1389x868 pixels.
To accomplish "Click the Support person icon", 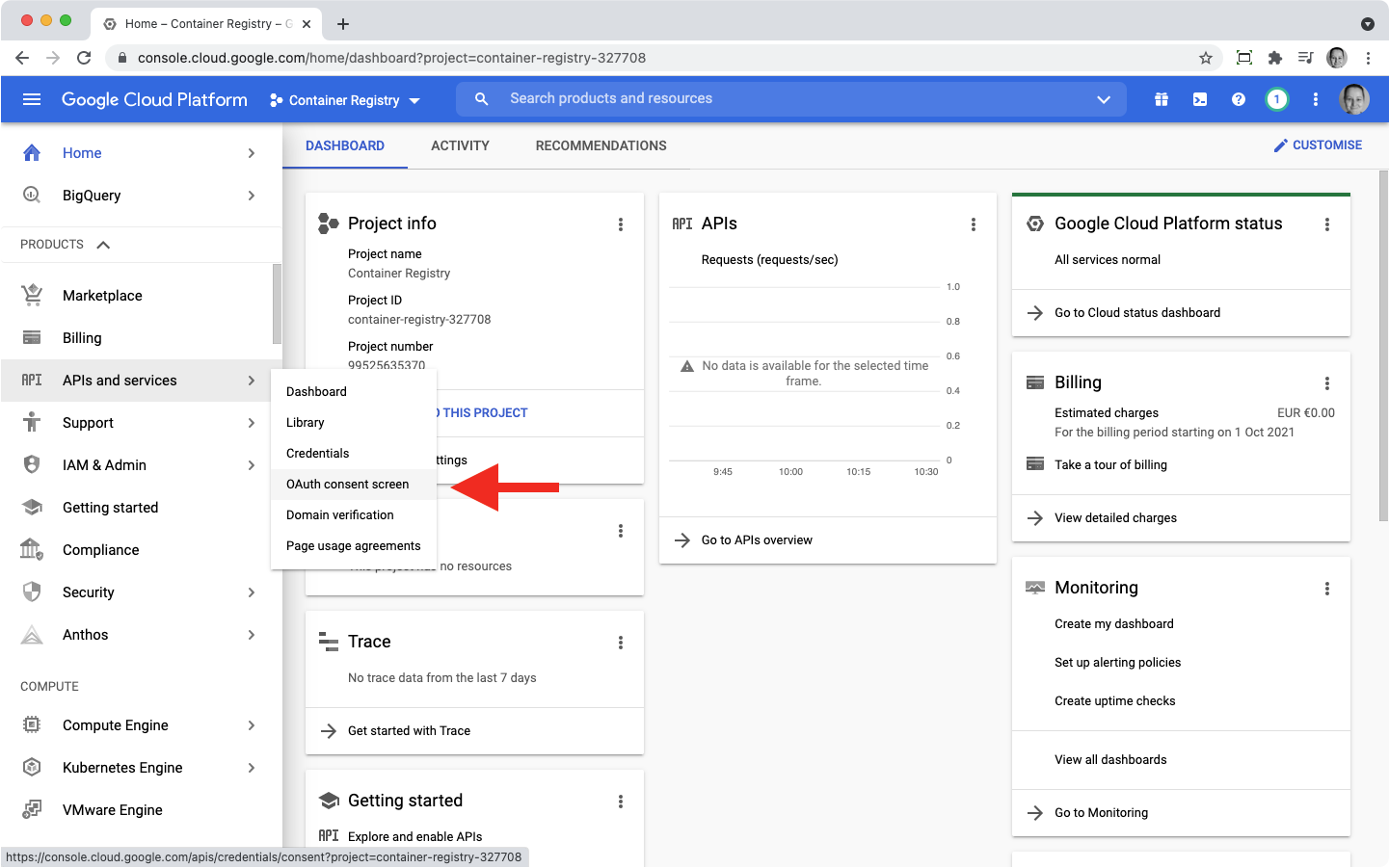I will click(32, 422).
